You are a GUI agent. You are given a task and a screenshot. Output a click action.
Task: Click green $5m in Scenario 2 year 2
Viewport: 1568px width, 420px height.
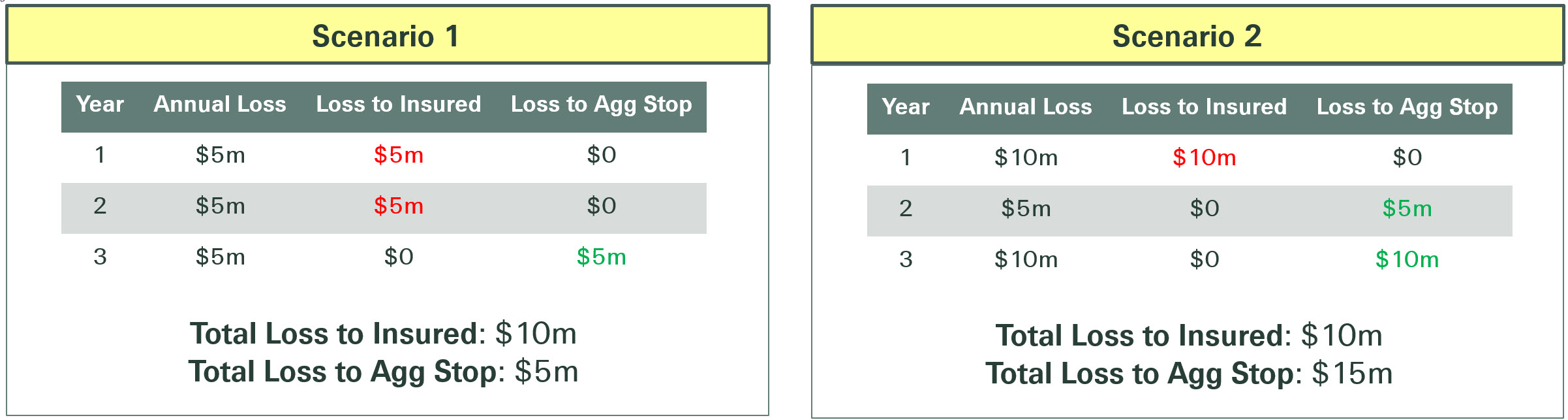click(1407, 209)
